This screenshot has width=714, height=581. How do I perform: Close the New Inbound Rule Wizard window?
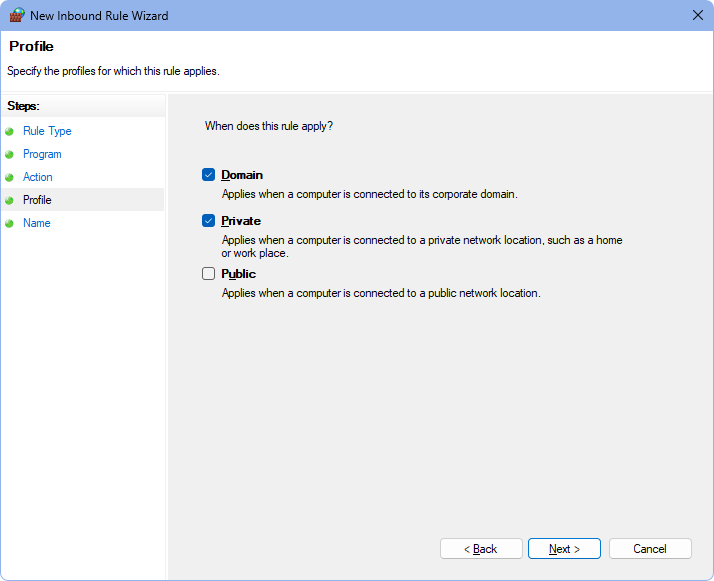click(697, 15)
